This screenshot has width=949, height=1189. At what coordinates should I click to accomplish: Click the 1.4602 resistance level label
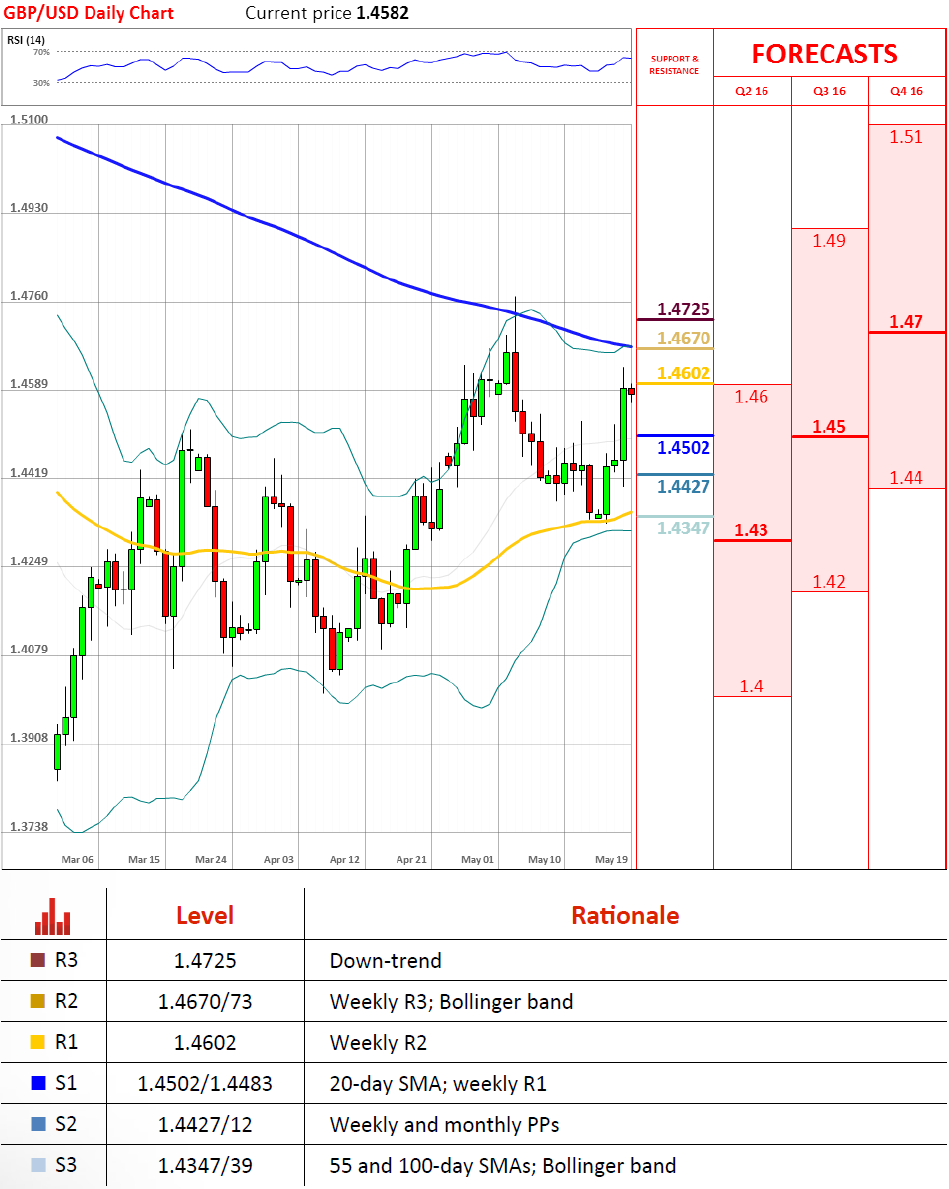[683, 373]
